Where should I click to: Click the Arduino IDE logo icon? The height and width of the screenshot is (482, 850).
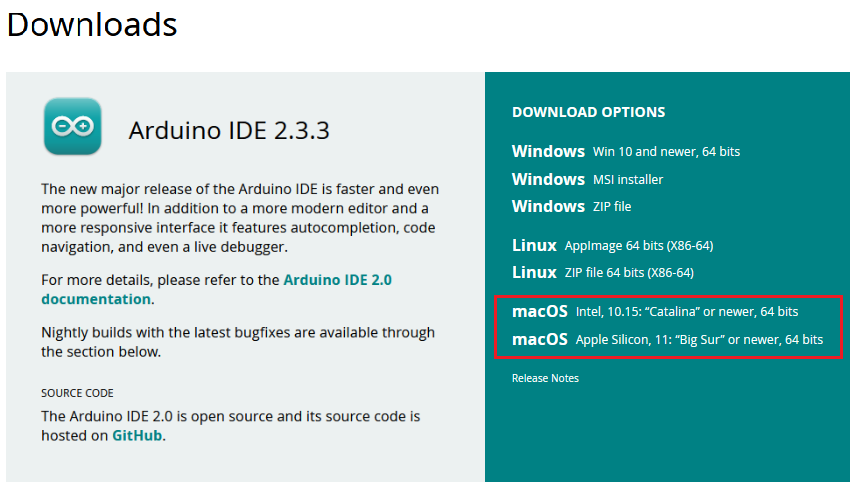(73, 126)
